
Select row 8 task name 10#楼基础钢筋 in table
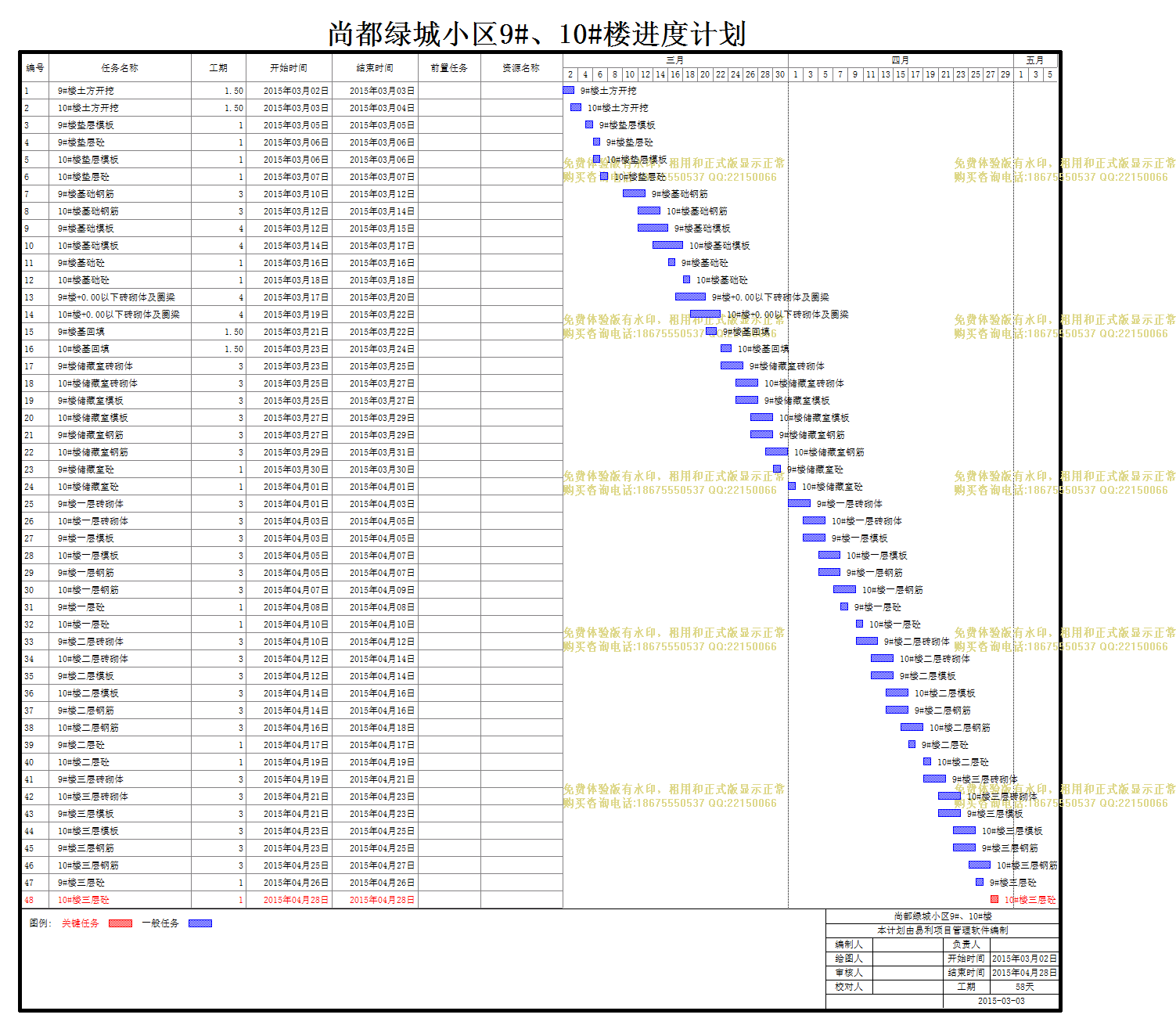88,211
